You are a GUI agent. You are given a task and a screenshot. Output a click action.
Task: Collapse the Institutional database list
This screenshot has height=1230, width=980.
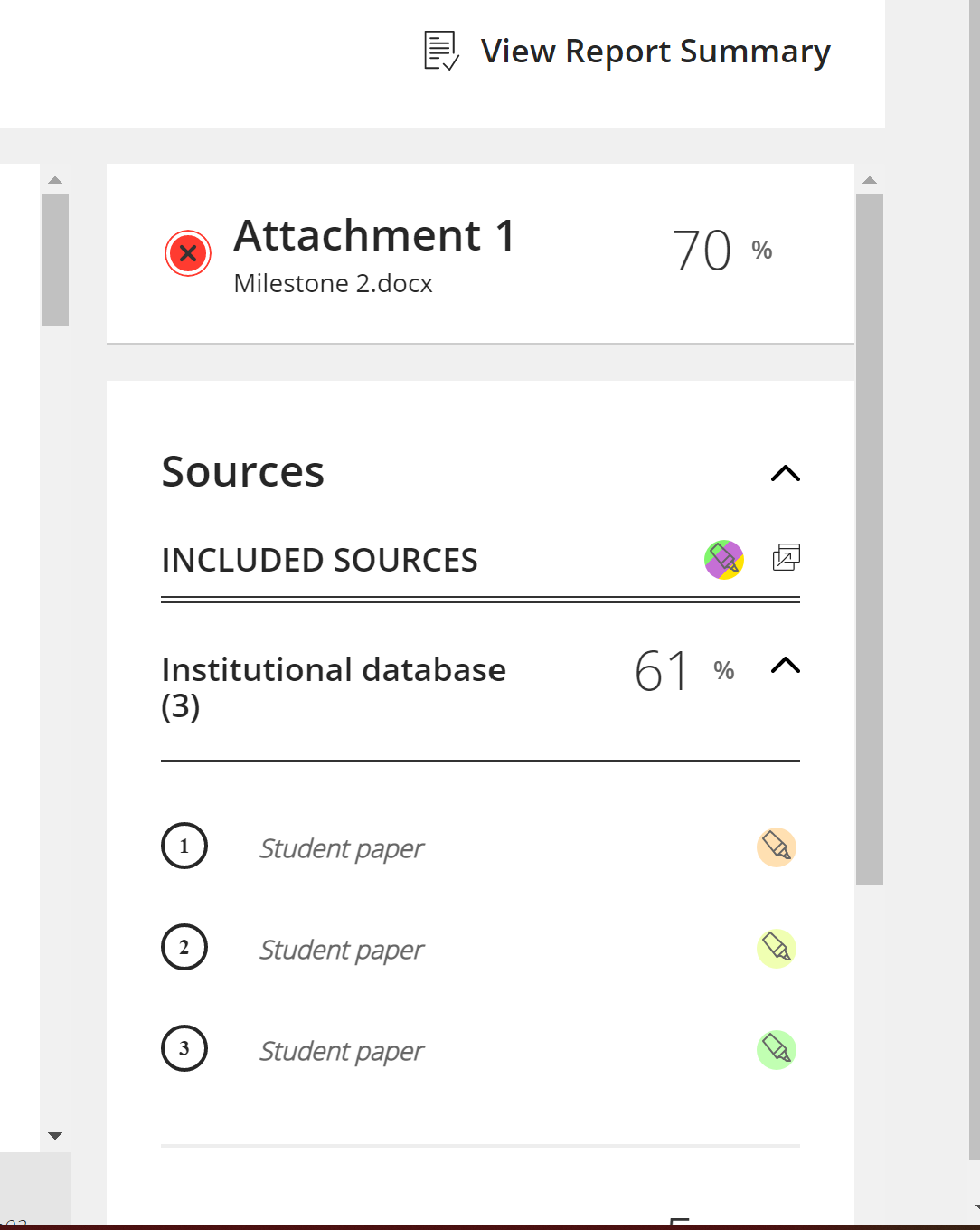(786, 666)
